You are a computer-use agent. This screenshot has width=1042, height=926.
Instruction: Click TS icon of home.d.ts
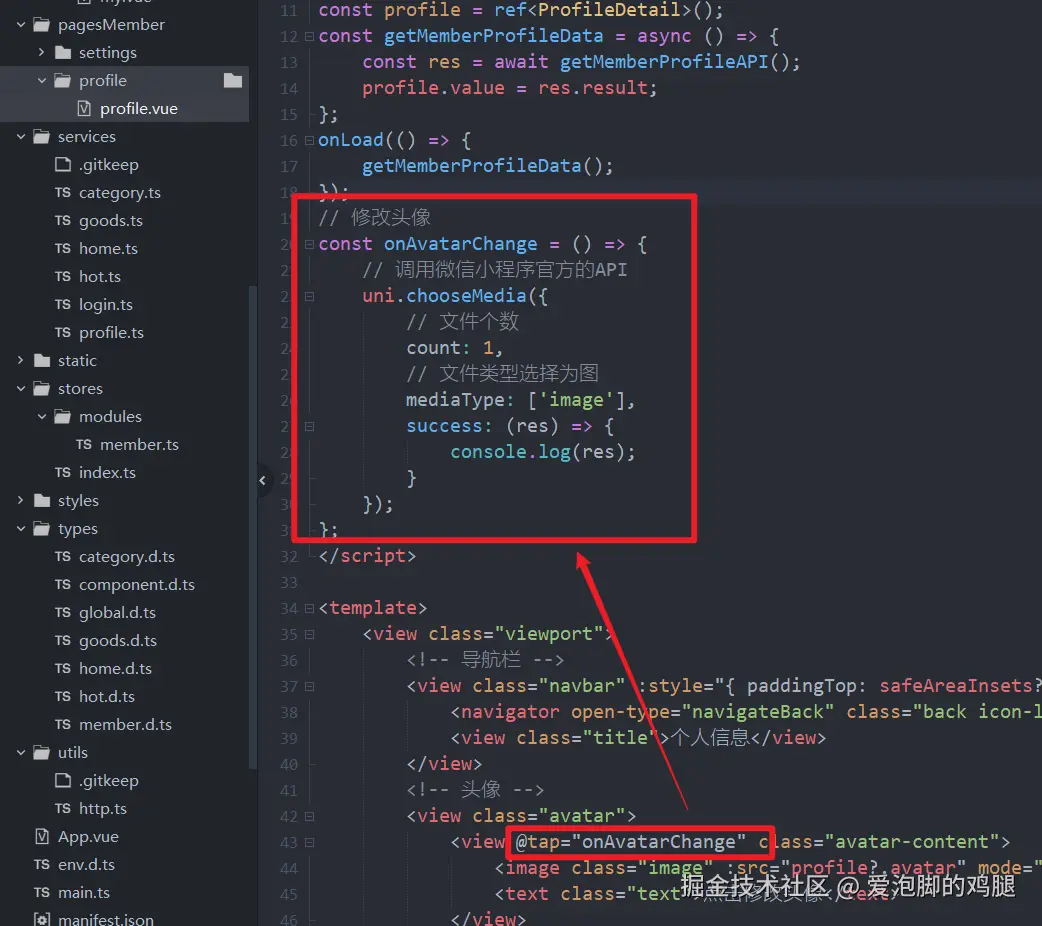tap(62, 668)
